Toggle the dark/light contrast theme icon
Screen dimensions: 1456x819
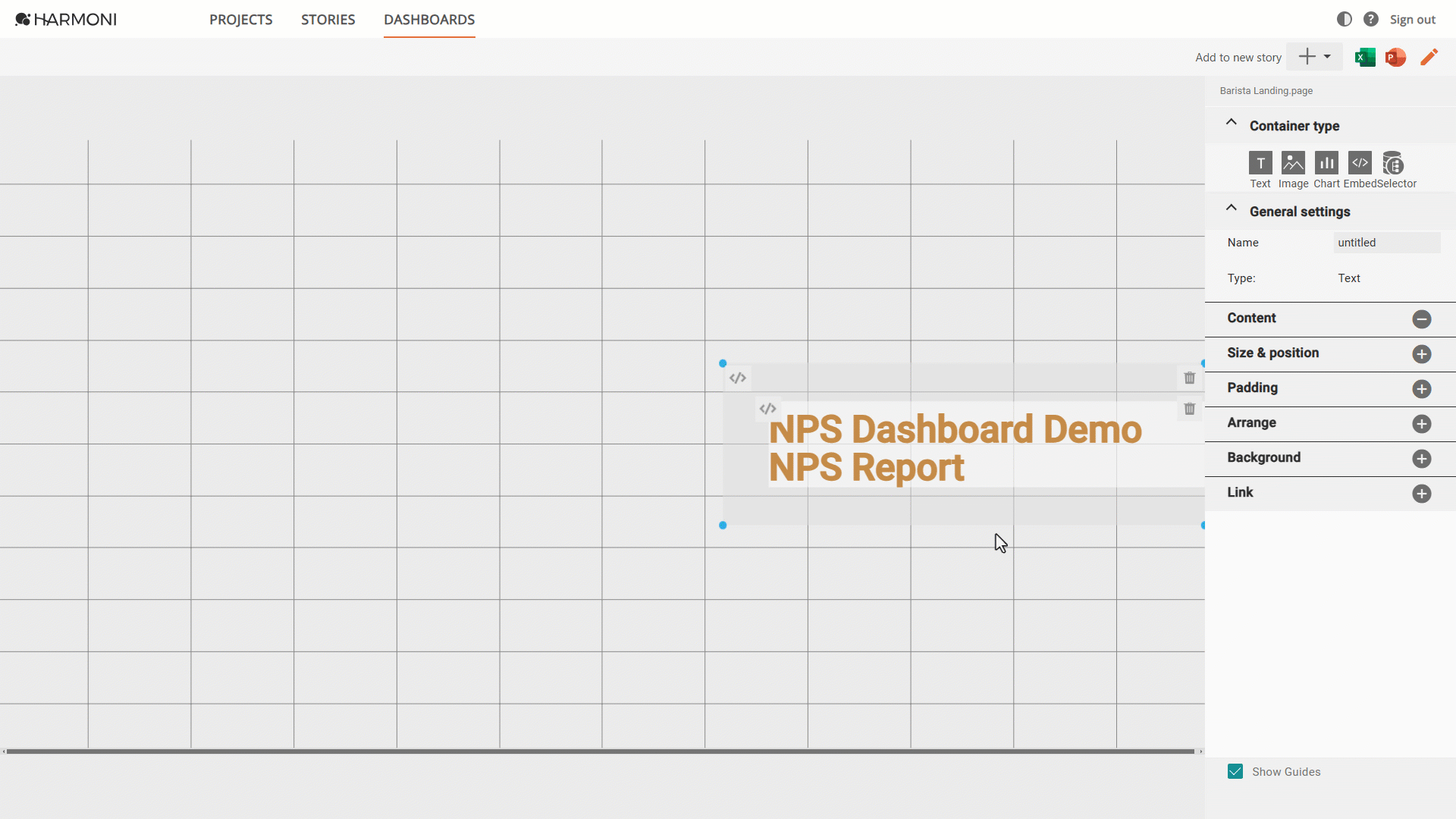coord(1344,19)
